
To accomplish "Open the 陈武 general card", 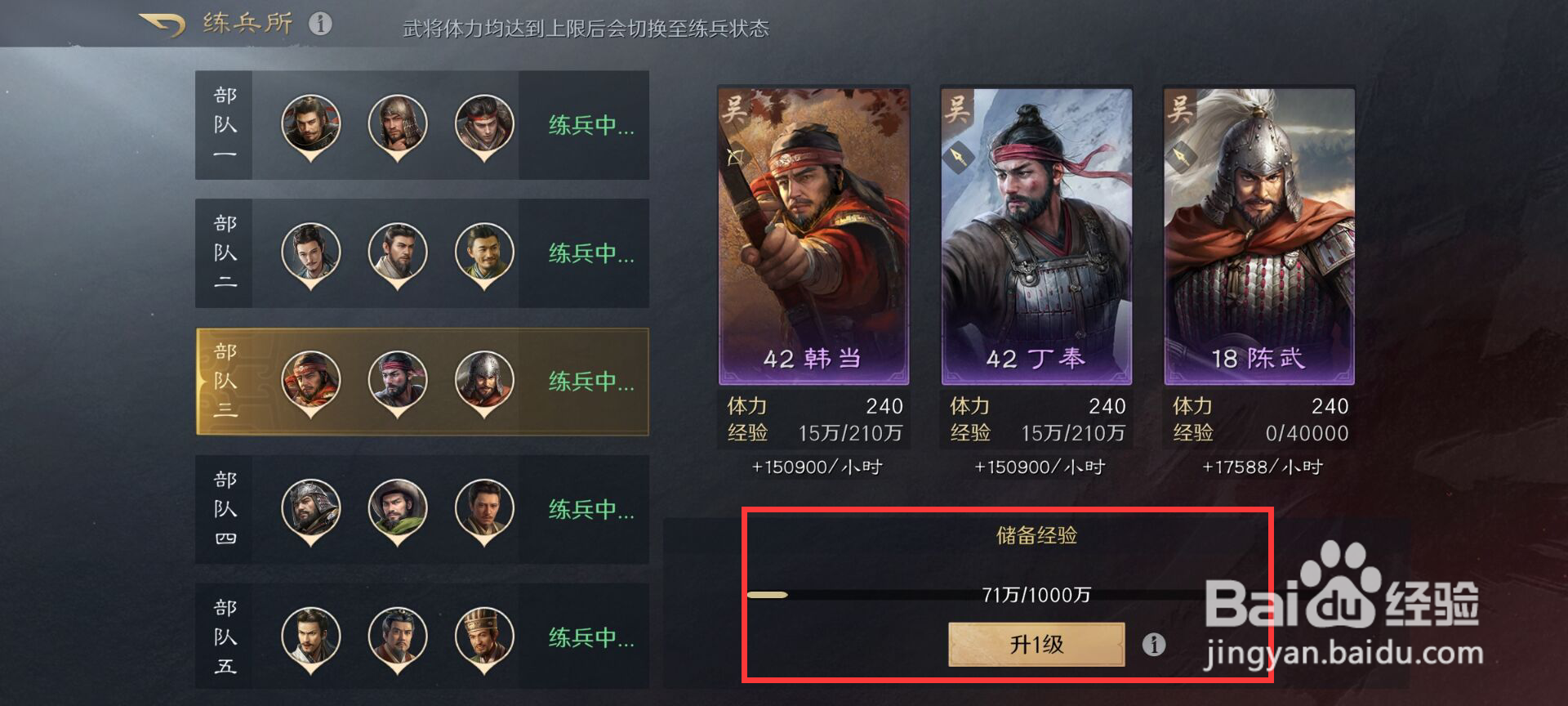I will click(1259, 236).
